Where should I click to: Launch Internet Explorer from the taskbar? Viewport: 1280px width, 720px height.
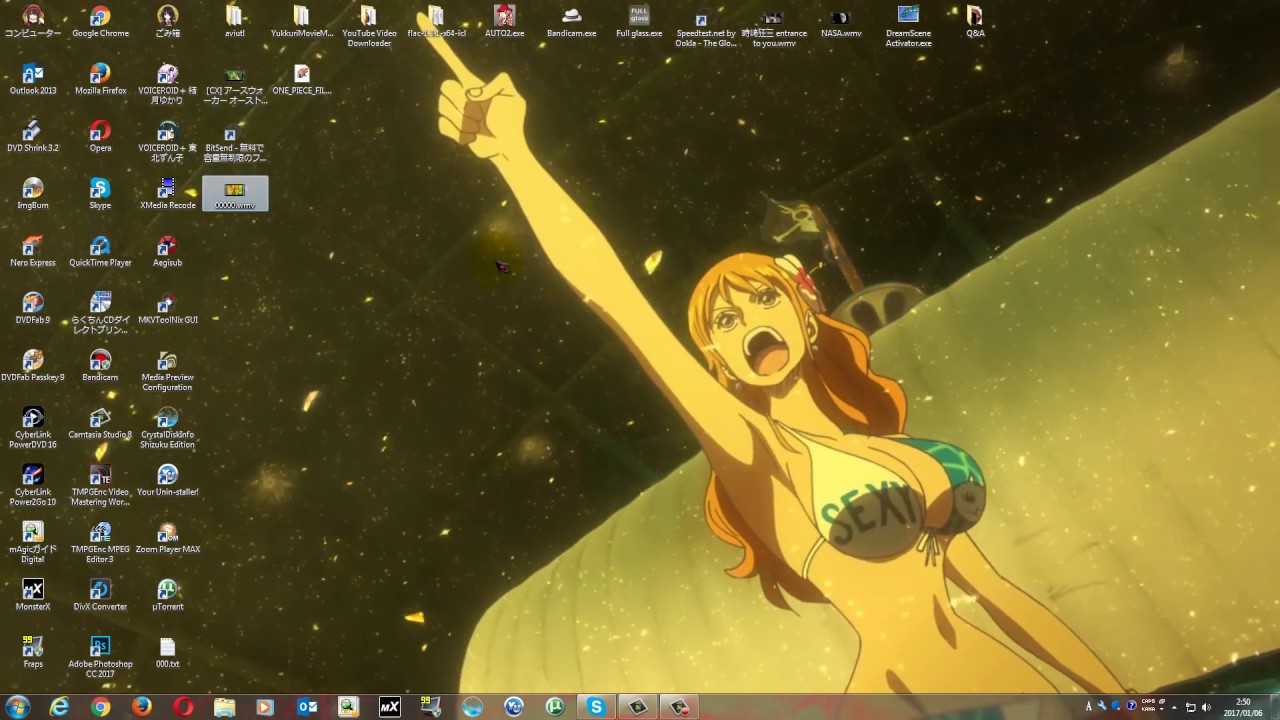coord(60,707)
